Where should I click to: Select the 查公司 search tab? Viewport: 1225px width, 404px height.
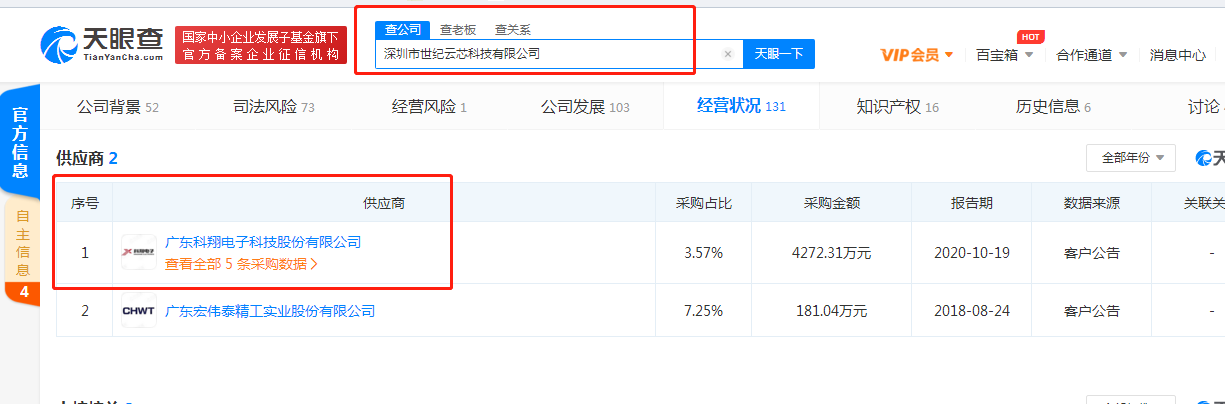pyautogui.click(x=403, y=30)
